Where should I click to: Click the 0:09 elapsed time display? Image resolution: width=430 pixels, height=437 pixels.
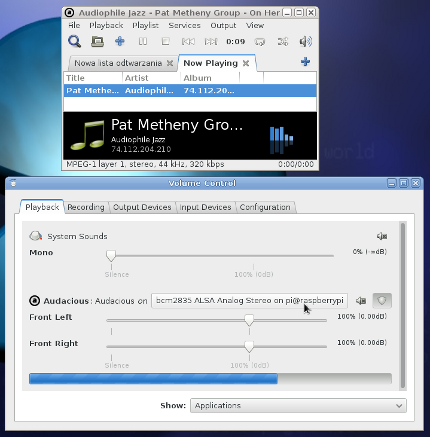click(235, 42)
